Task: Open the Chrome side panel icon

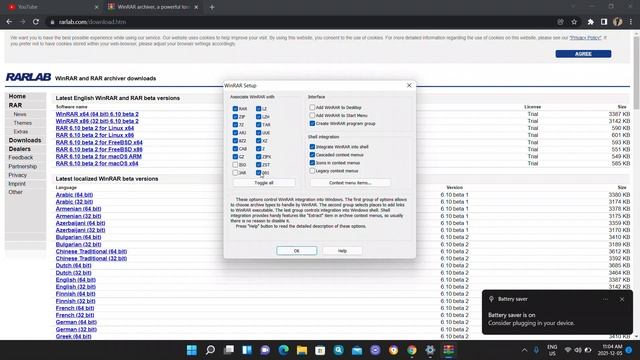Action: click(604, 22)
